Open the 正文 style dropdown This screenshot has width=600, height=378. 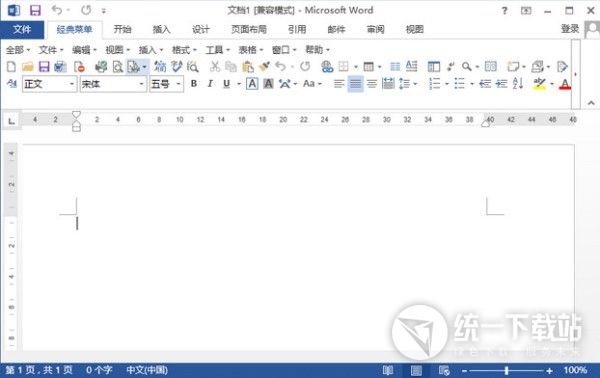[72, 84]
